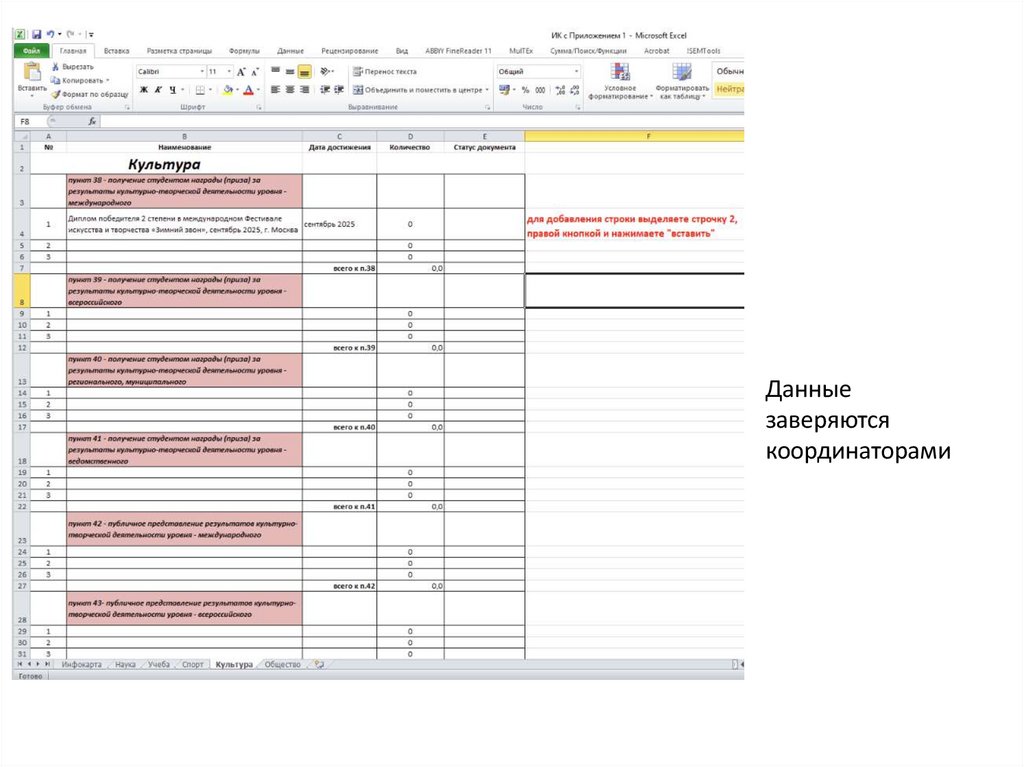
Task: Align text left
Action: click(x=276, y=90)
